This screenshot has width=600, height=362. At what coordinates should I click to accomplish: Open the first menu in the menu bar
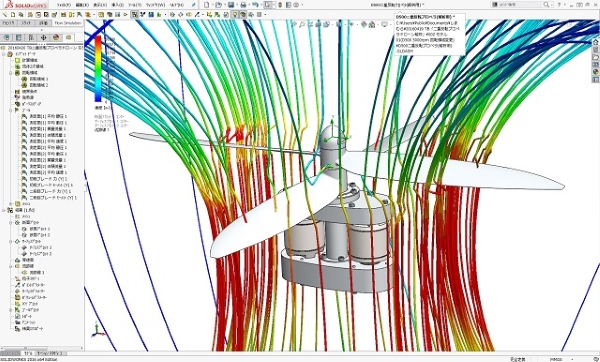point(64,5)
